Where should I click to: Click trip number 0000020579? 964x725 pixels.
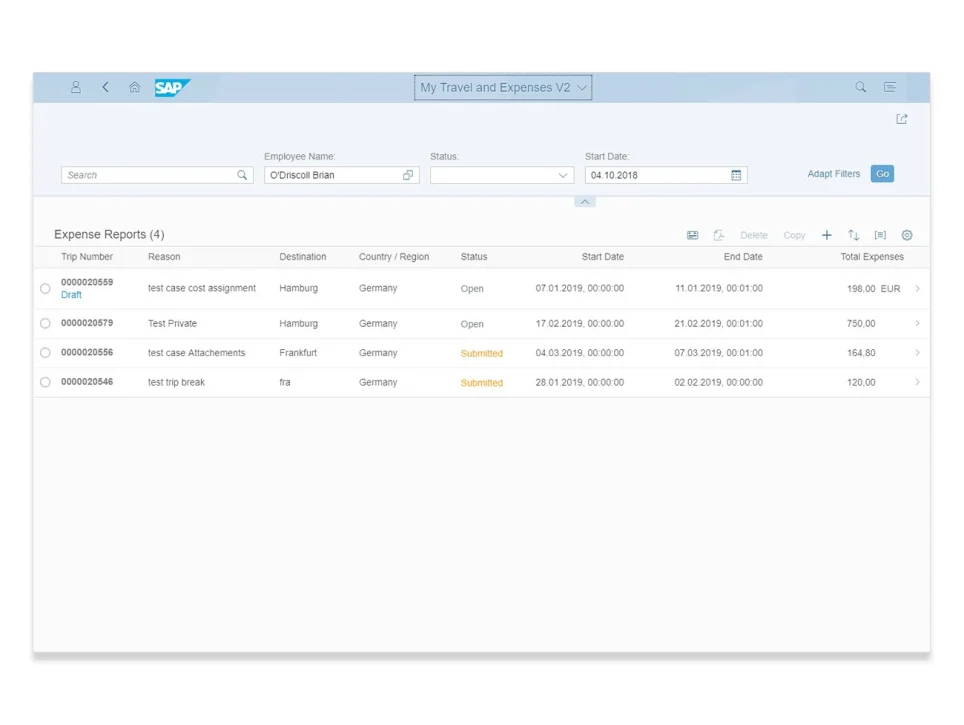pos(87,323)
